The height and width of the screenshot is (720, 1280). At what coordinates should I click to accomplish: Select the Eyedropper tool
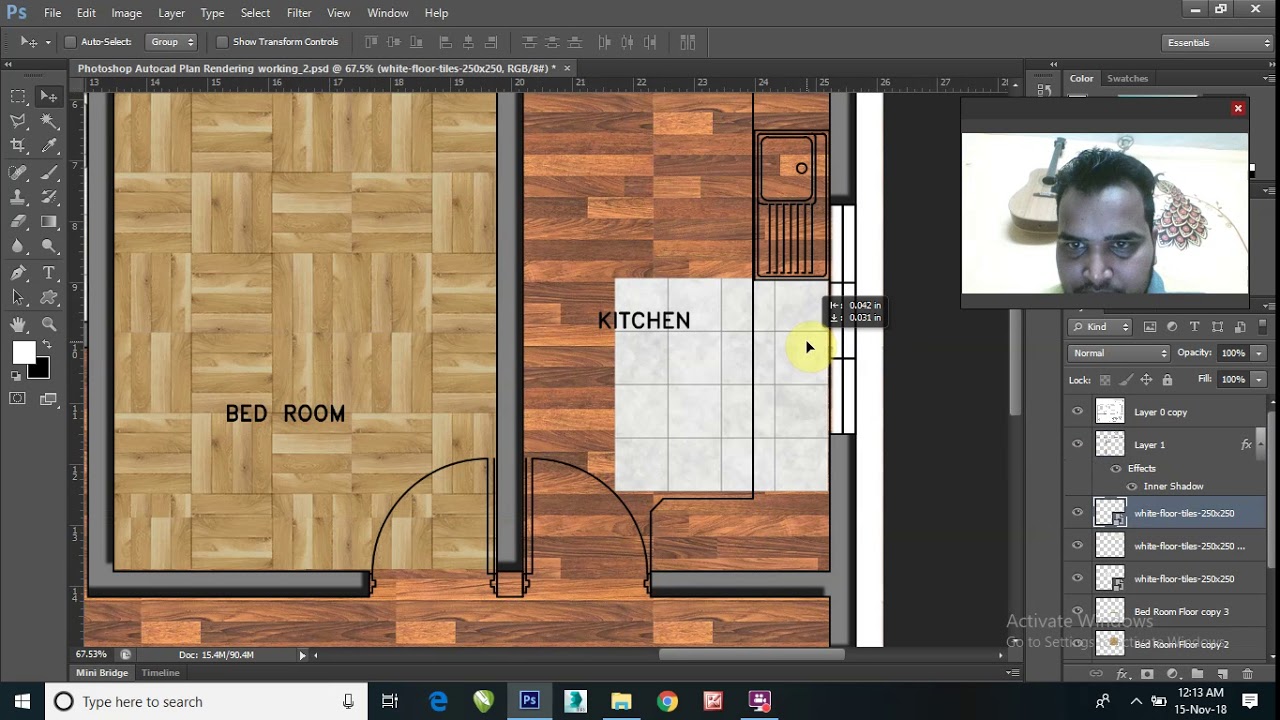tap(49, 146)
